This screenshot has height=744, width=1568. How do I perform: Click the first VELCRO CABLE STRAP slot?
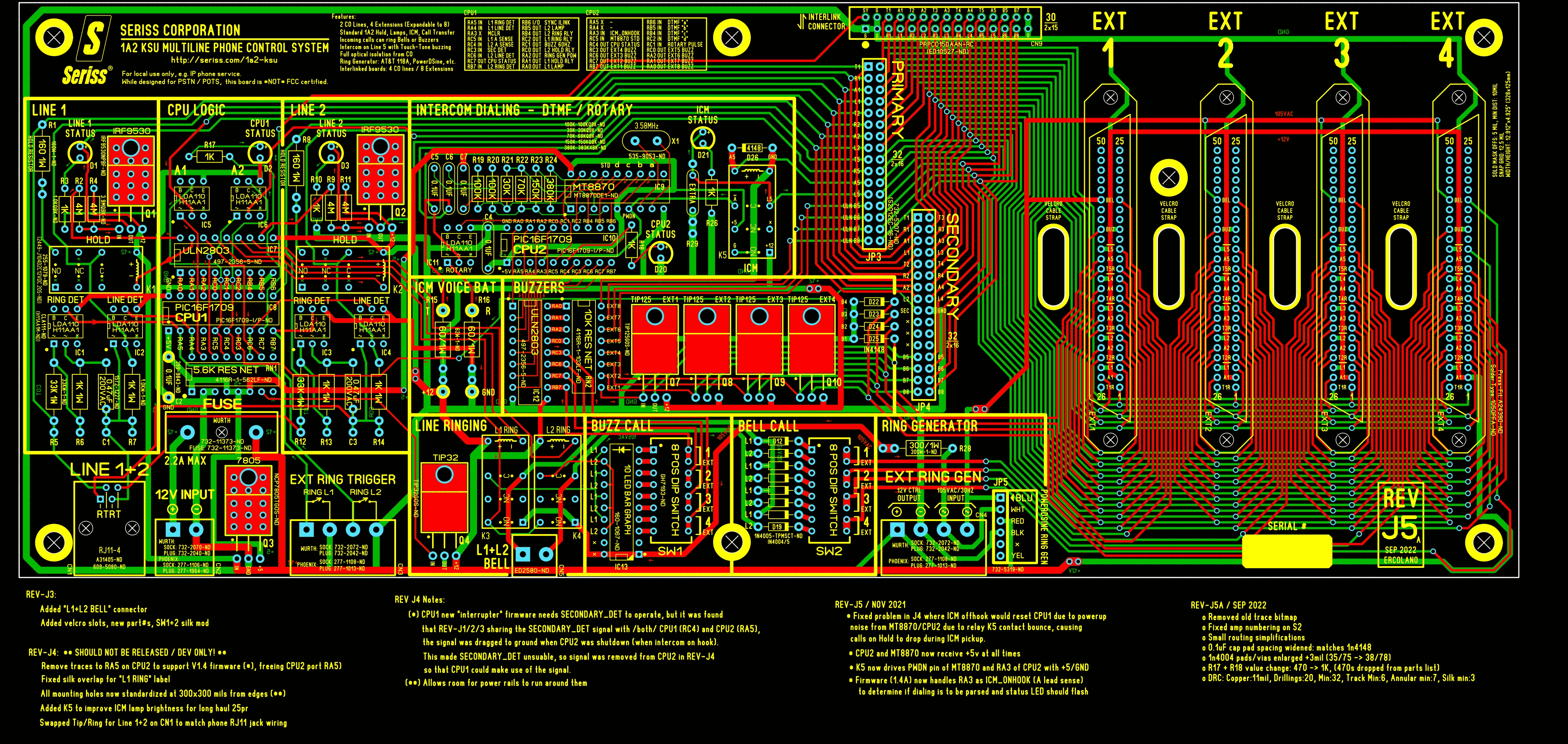[x=1053, y=267]
